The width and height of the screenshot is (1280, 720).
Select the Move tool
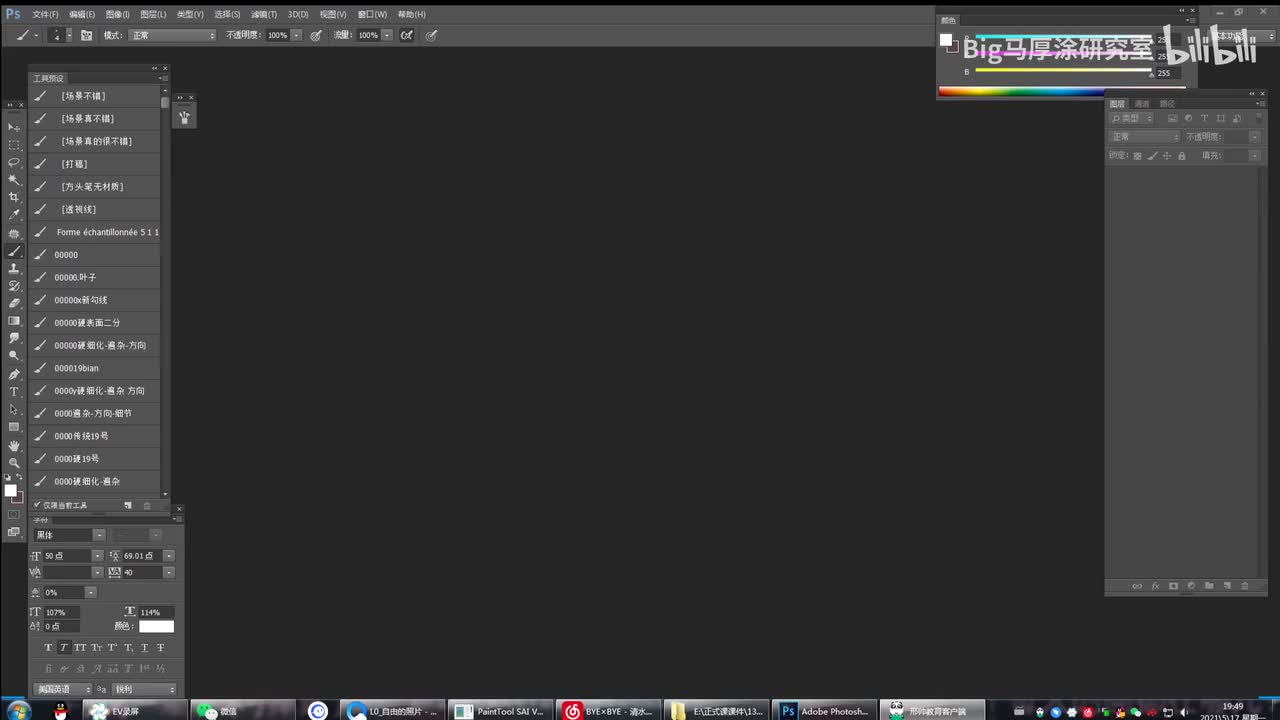click(14, 127)
